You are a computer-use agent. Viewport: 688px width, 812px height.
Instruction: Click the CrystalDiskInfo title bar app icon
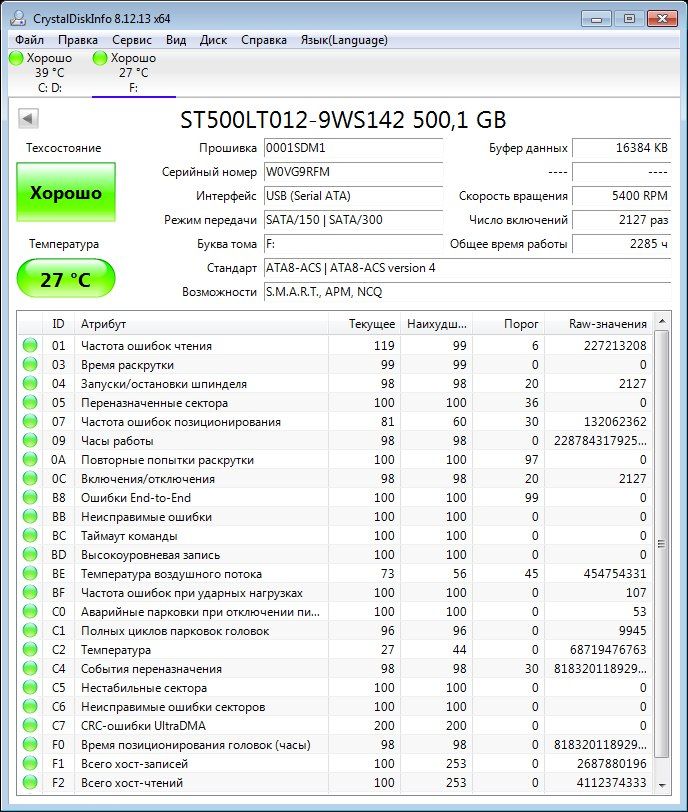click(18, 18)
